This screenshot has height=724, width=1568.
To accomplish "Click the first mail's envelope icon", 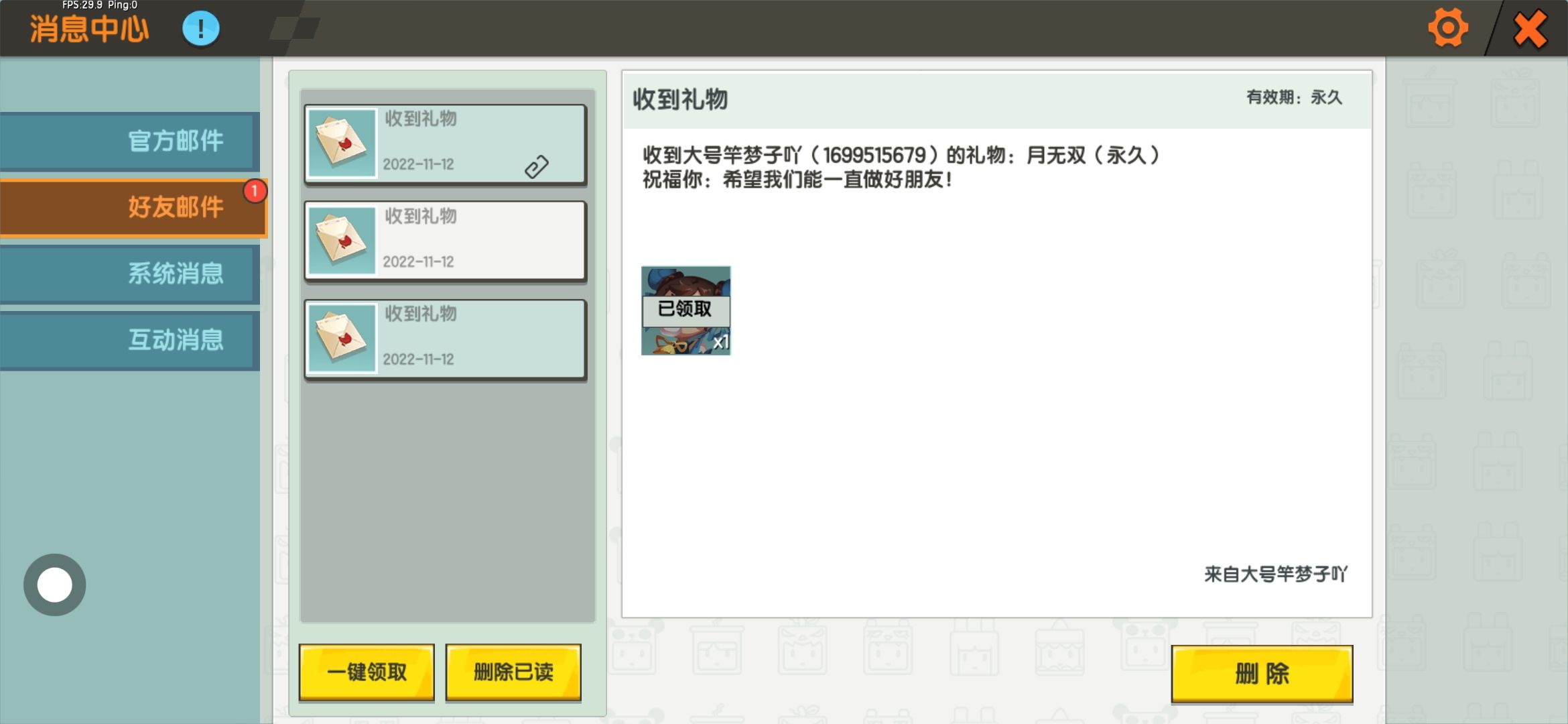I will 342,143.
